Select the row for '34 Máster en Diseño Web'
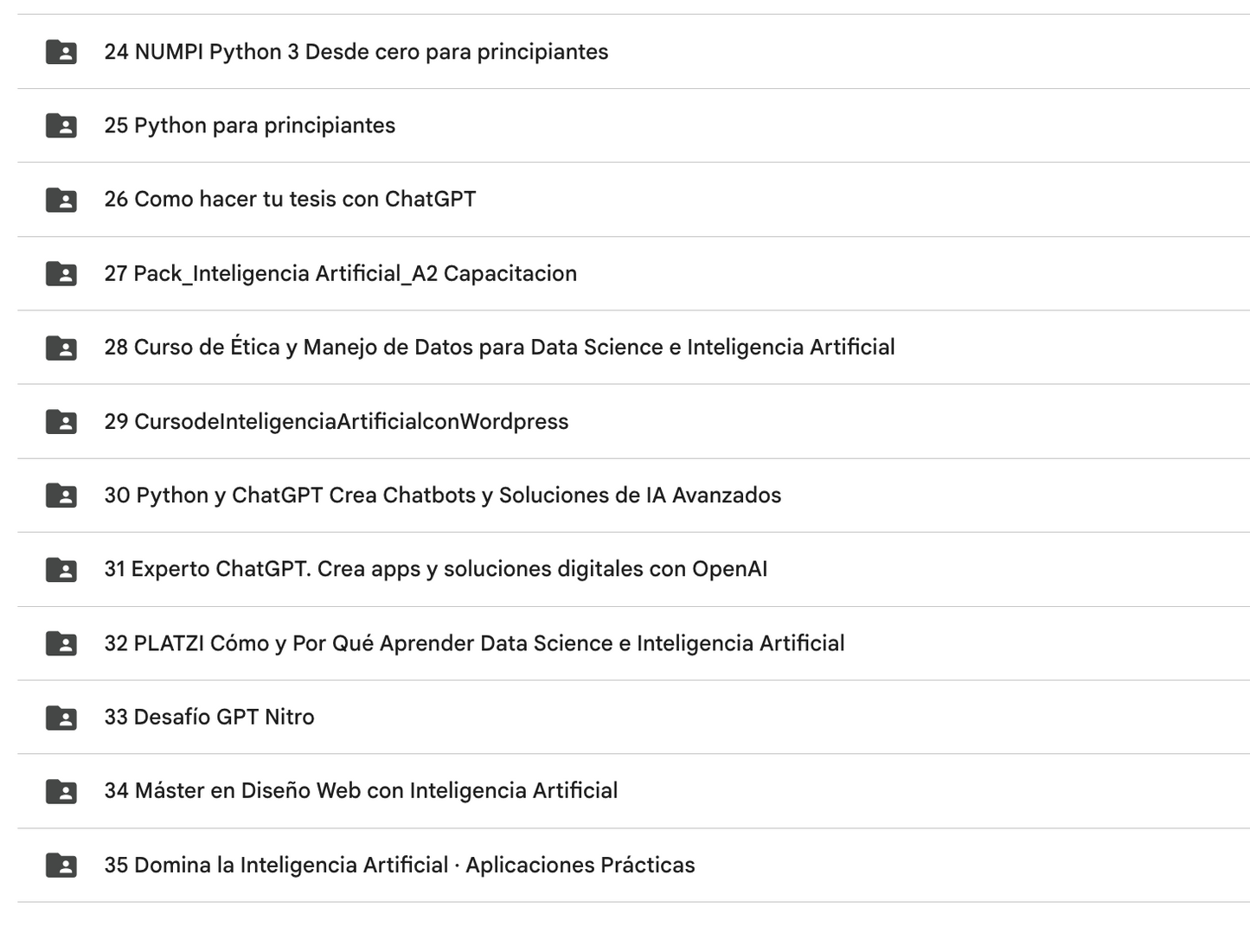 pos(361,791)
